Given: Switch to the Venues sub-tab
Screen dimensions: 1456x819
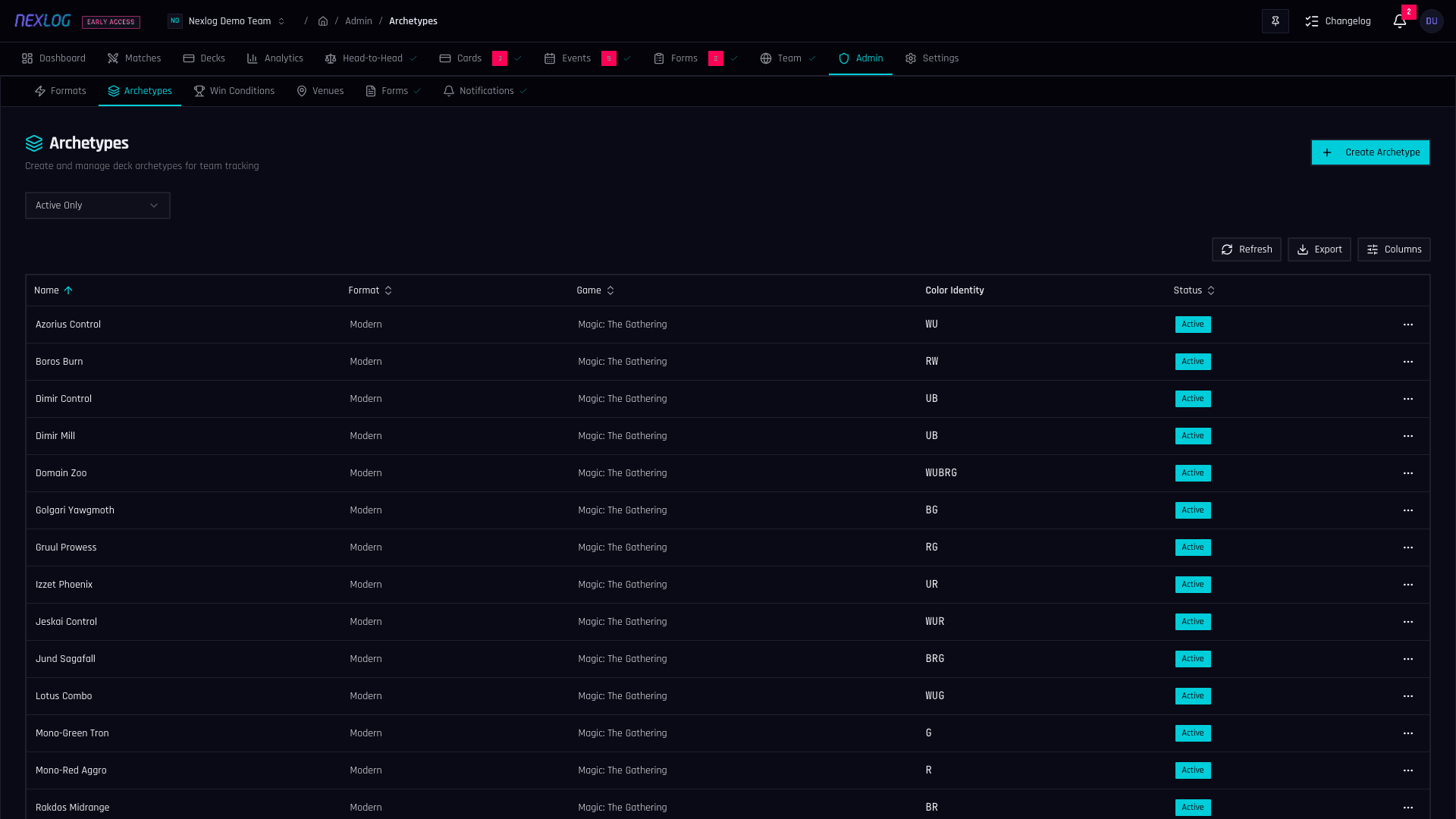Looking at the screenshot, I should 320,91.
